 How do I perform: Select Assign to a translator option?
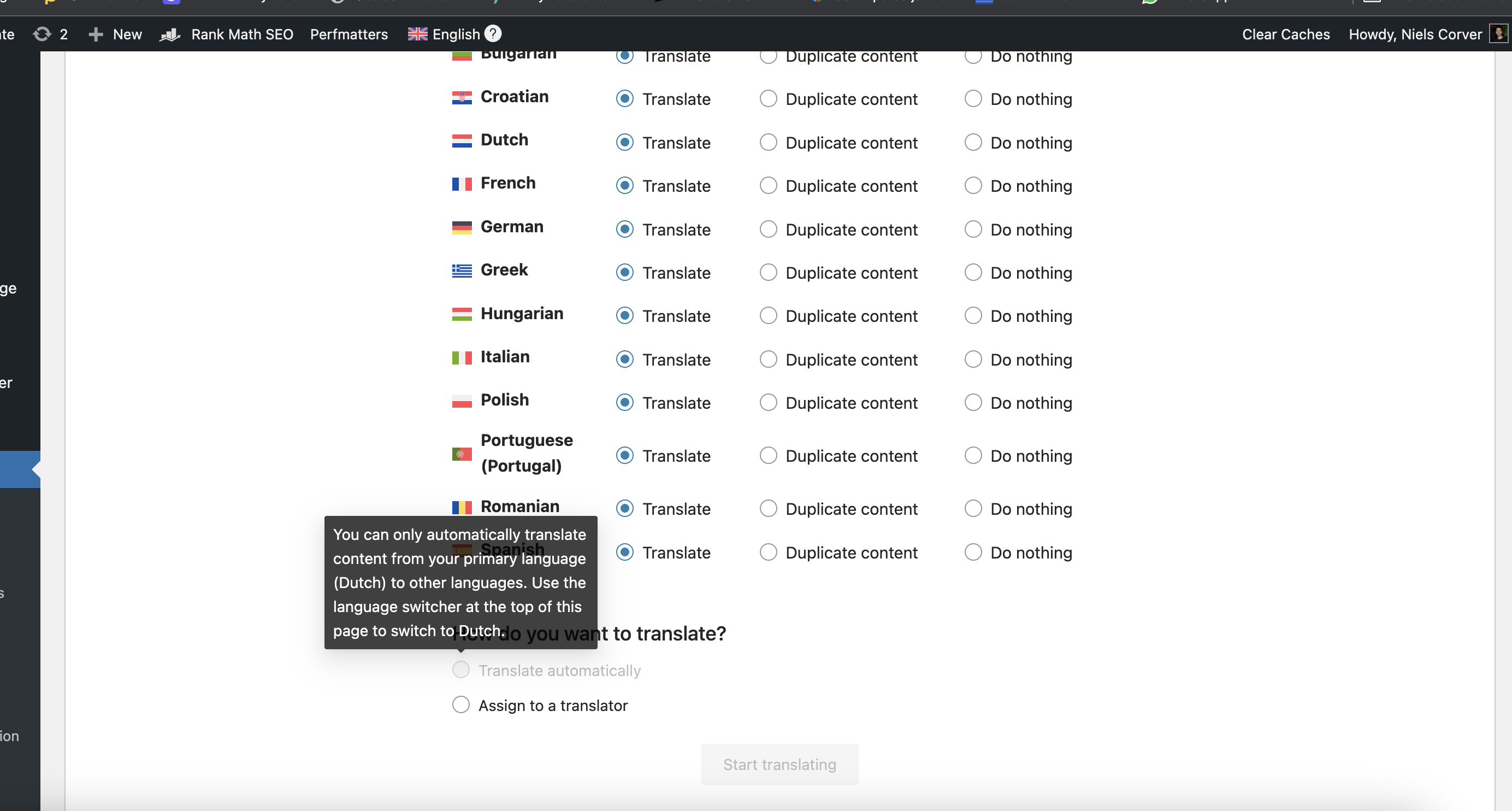pyautogui.click(x=461, y=705)
